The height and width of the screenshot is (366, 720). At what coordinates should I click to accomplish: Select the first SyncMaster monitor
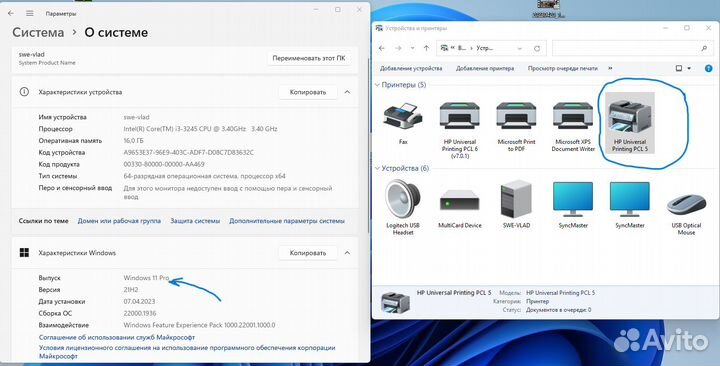573,204
